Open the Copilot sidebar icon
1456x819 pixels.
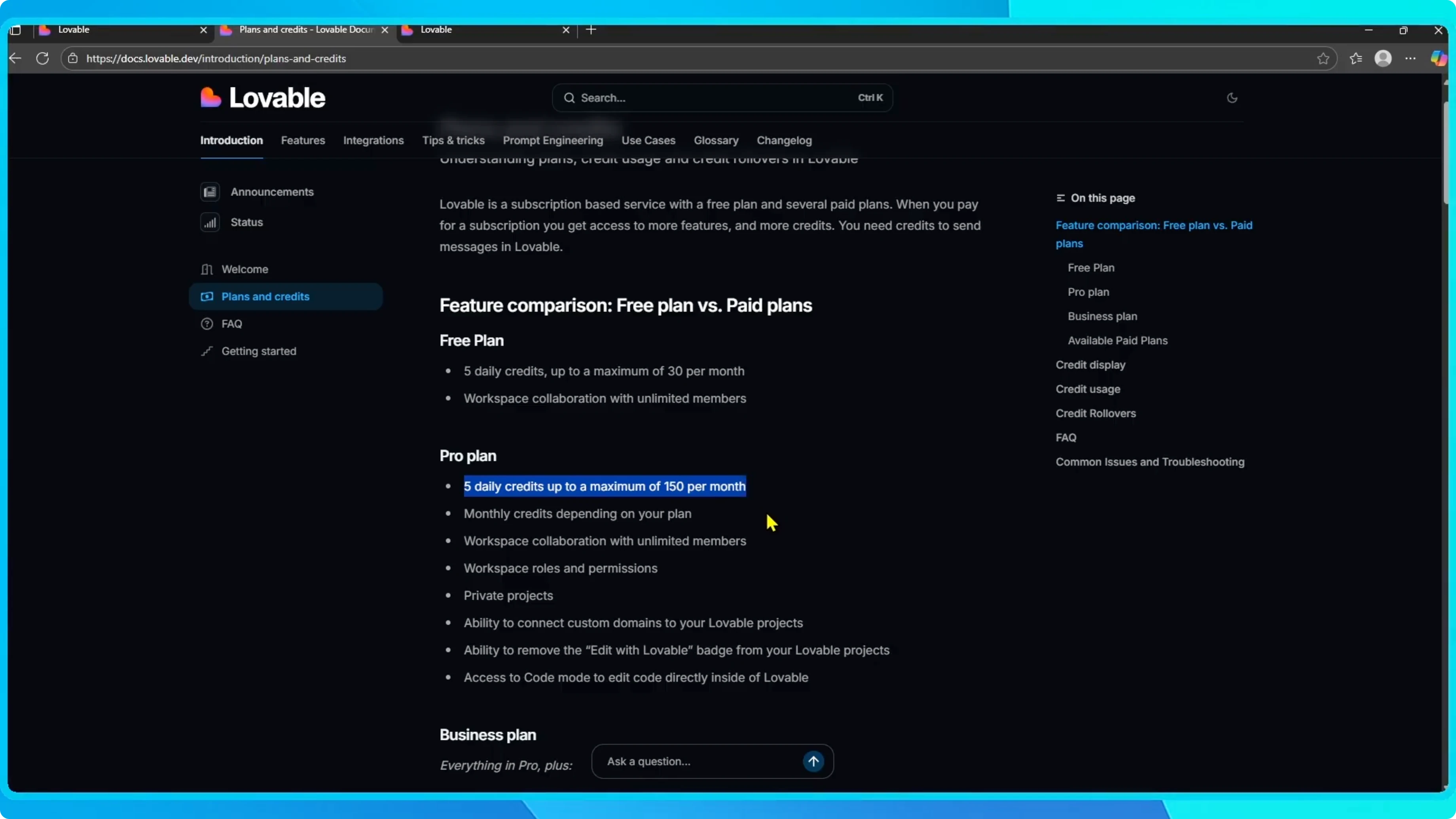click(x=1439, y=58)
